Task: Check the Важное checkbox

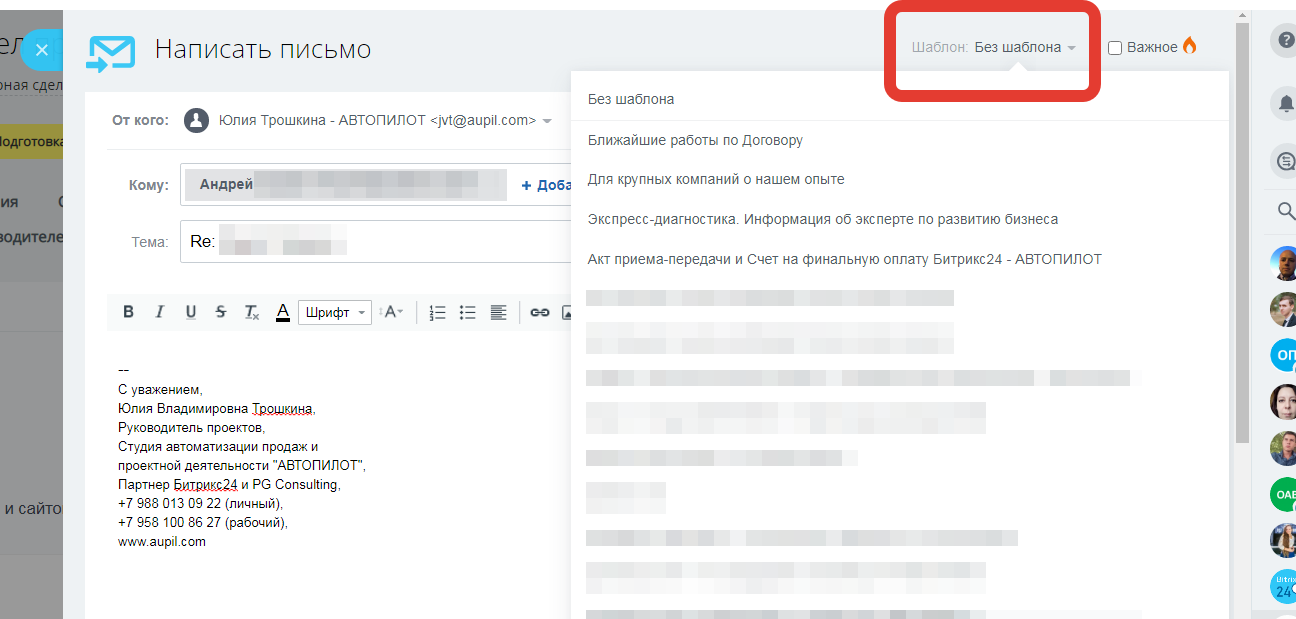Action: [x=1115, y=47]
